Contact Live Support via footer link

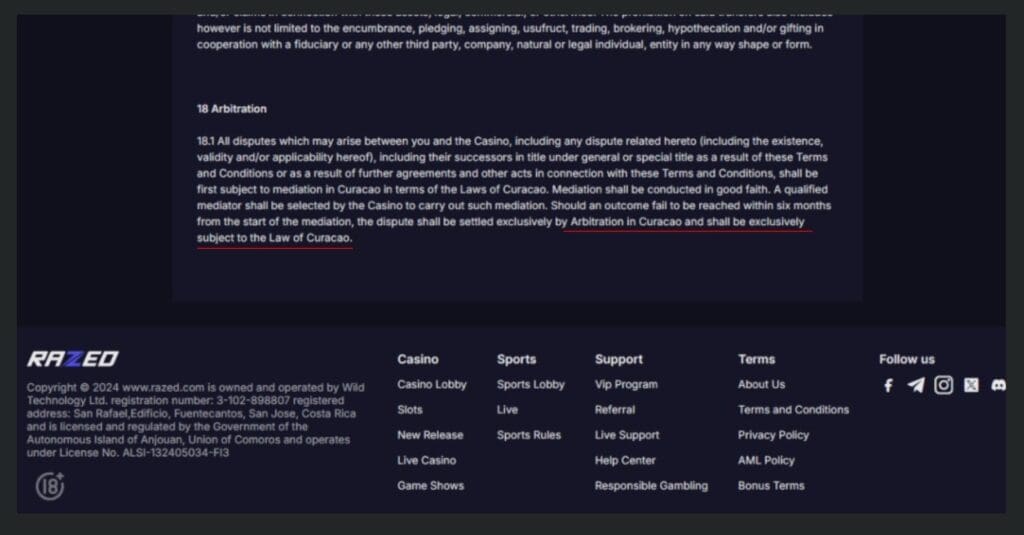click(627, 435)
